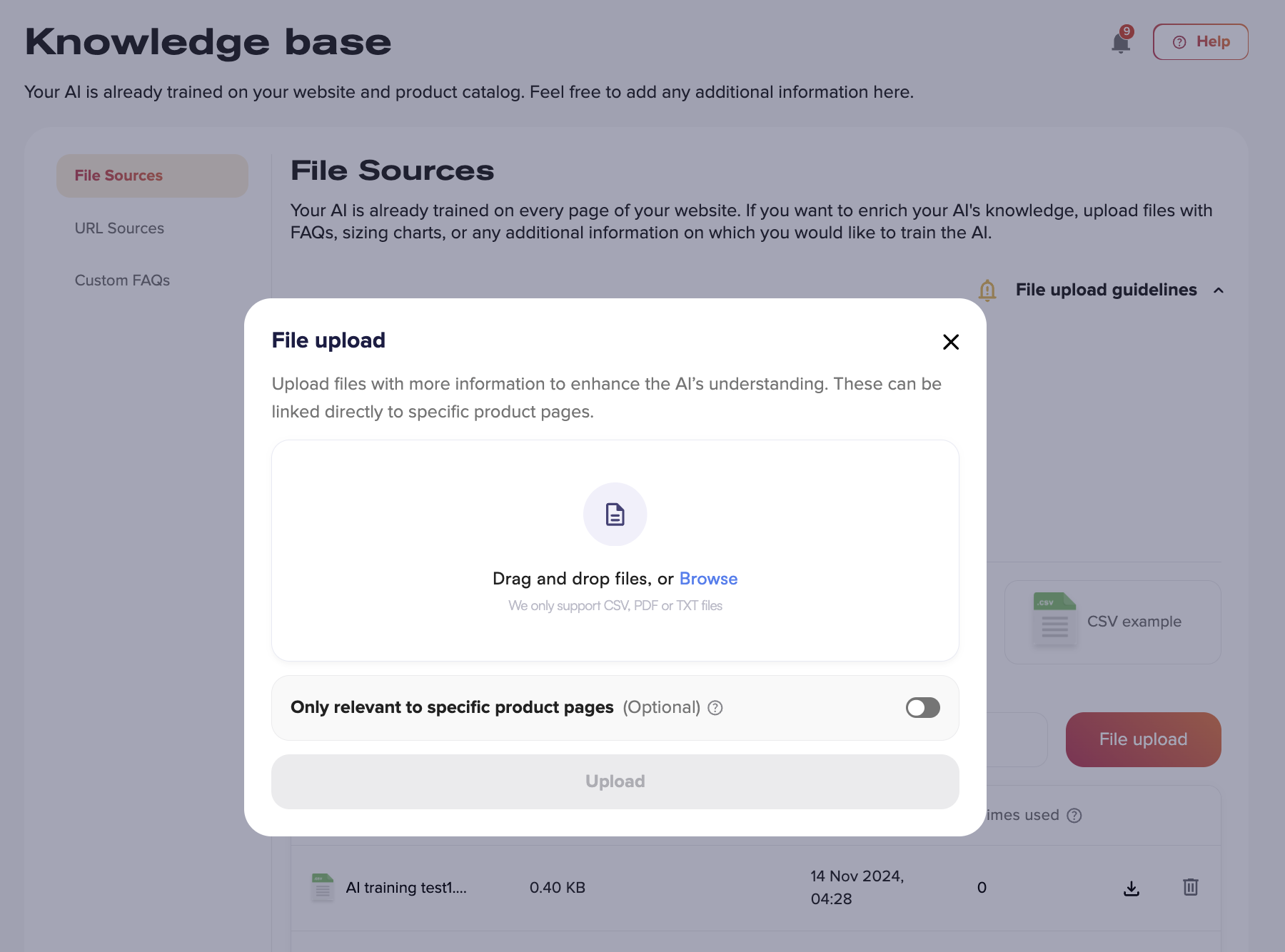Viewport: 1285px width, 952px height.
Task: Click the file upload guidelines bell icon
Action: 987,290
